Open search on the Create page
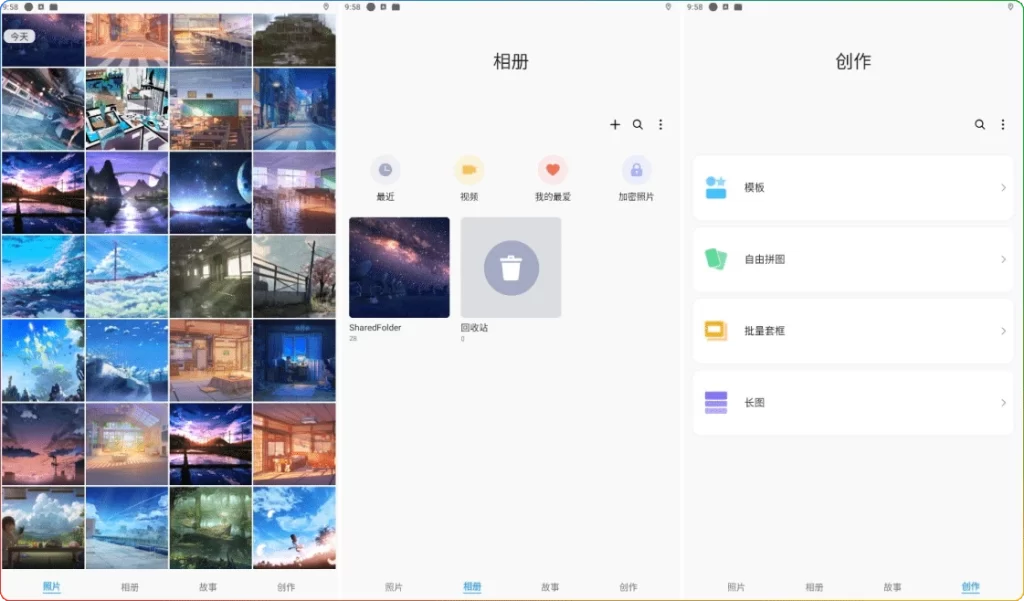The width and height of the screenshot is (1024, 601). 980,124
